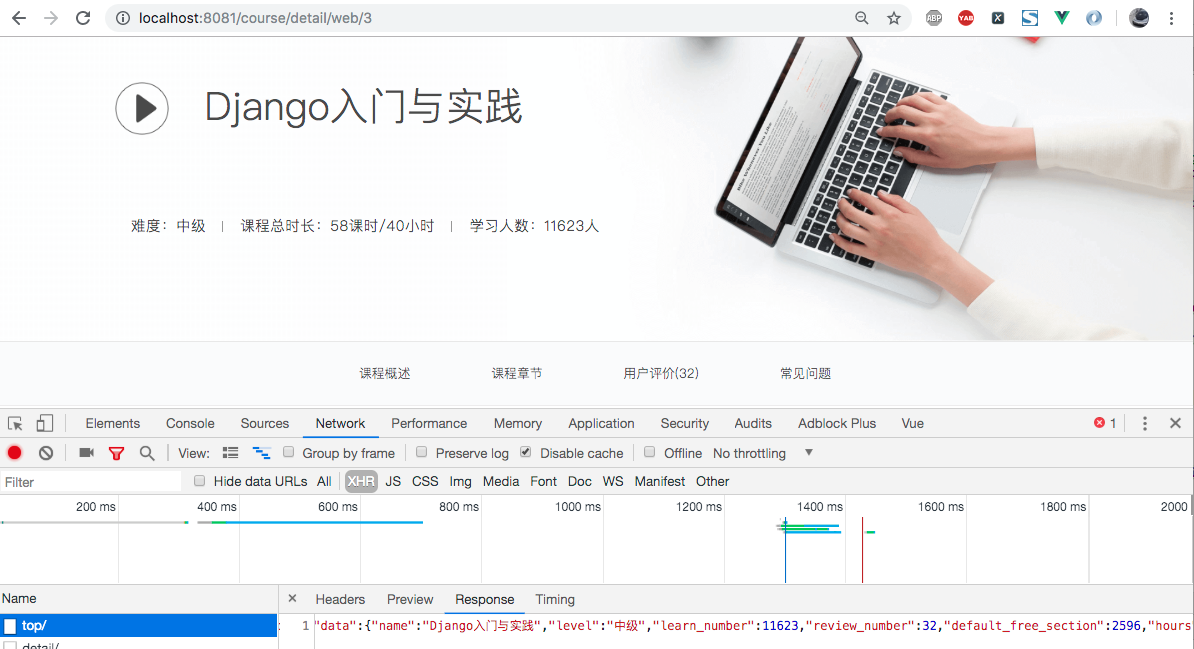Filter requests by JS
1194x649 pixels.
393,481
